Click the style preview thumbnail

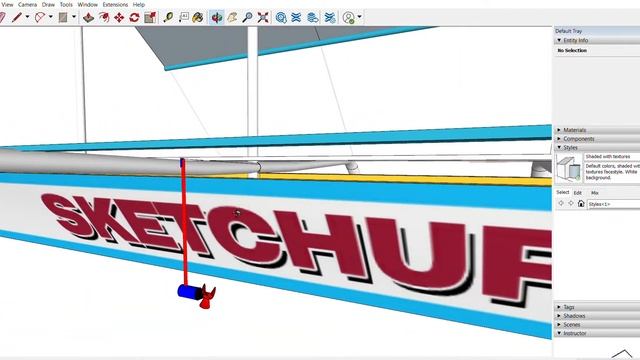(x=569, y=169)
